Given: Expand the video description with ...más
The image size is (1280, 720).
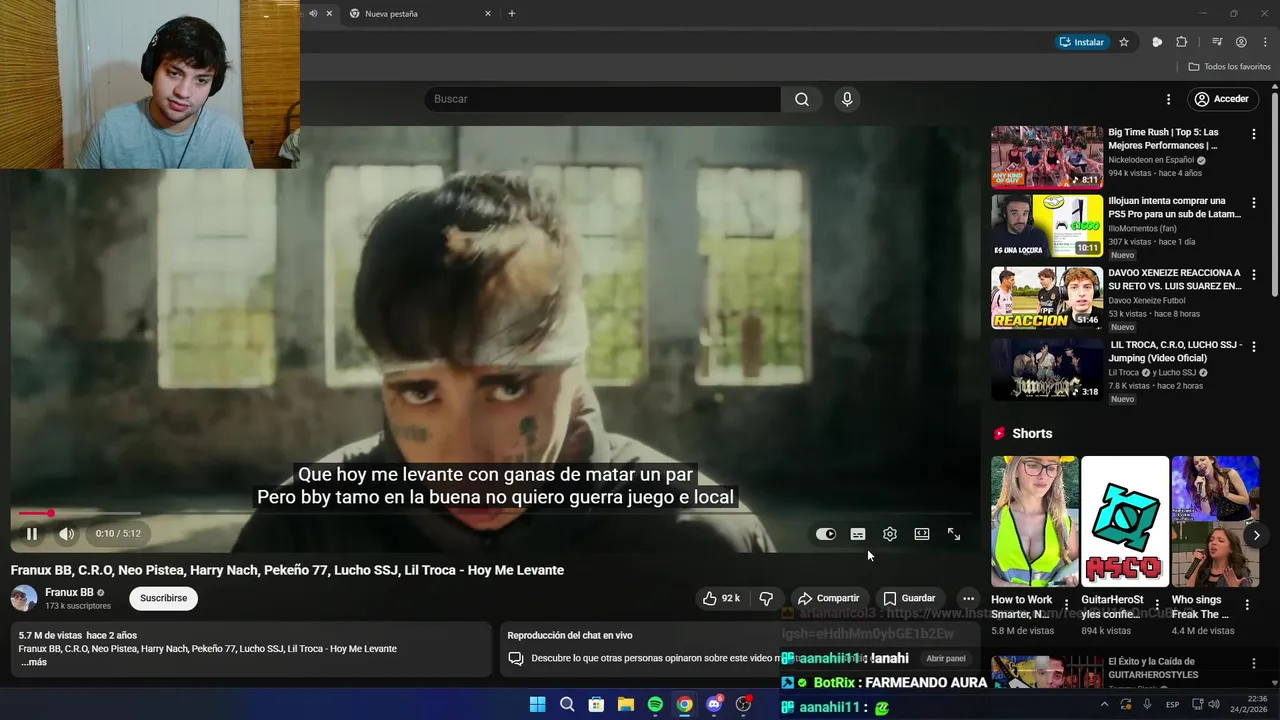Looking at the screenshot, I should click(34, 662).
